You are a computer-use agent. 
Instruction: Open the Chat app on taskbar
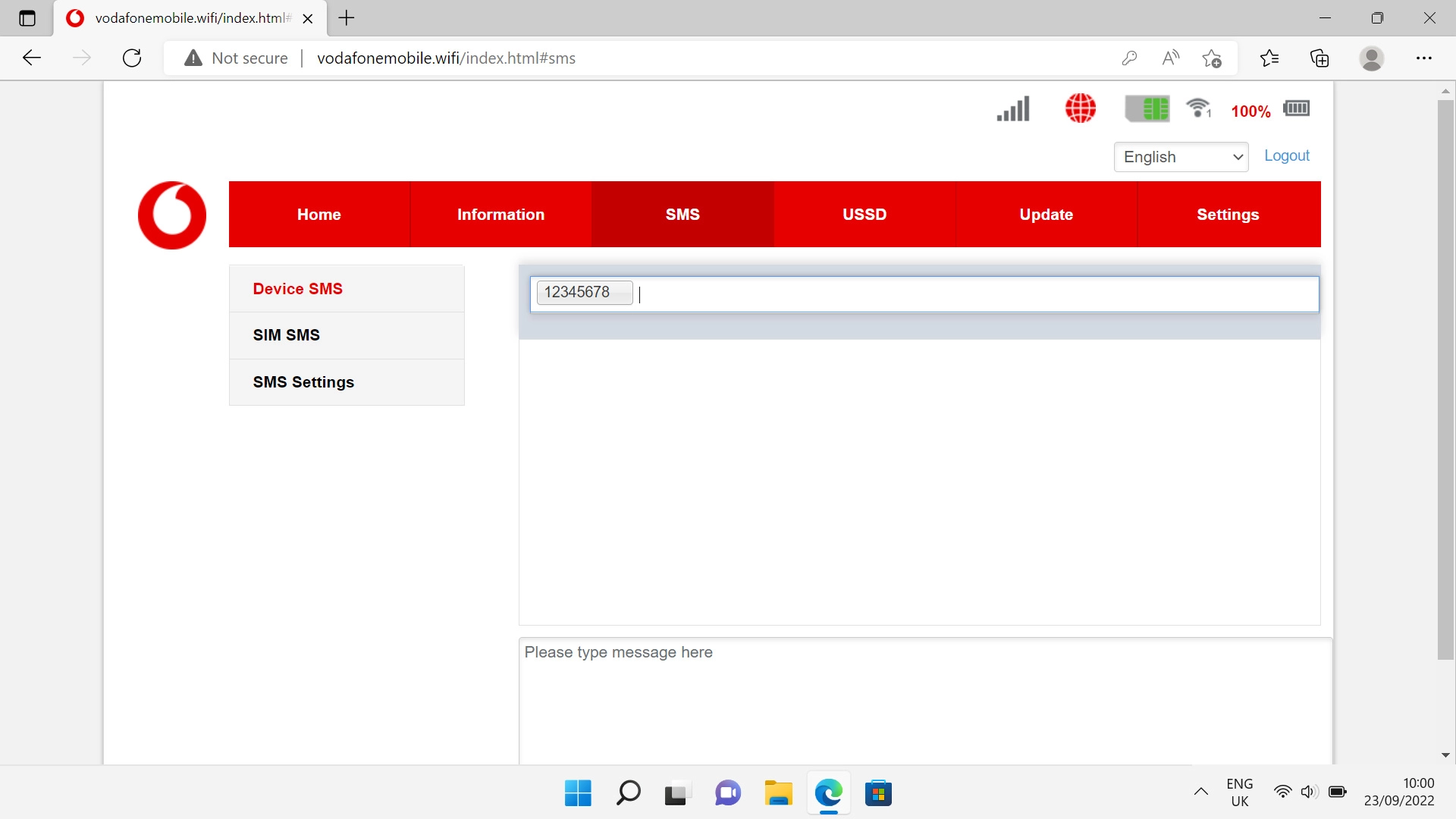coord(728,793)
